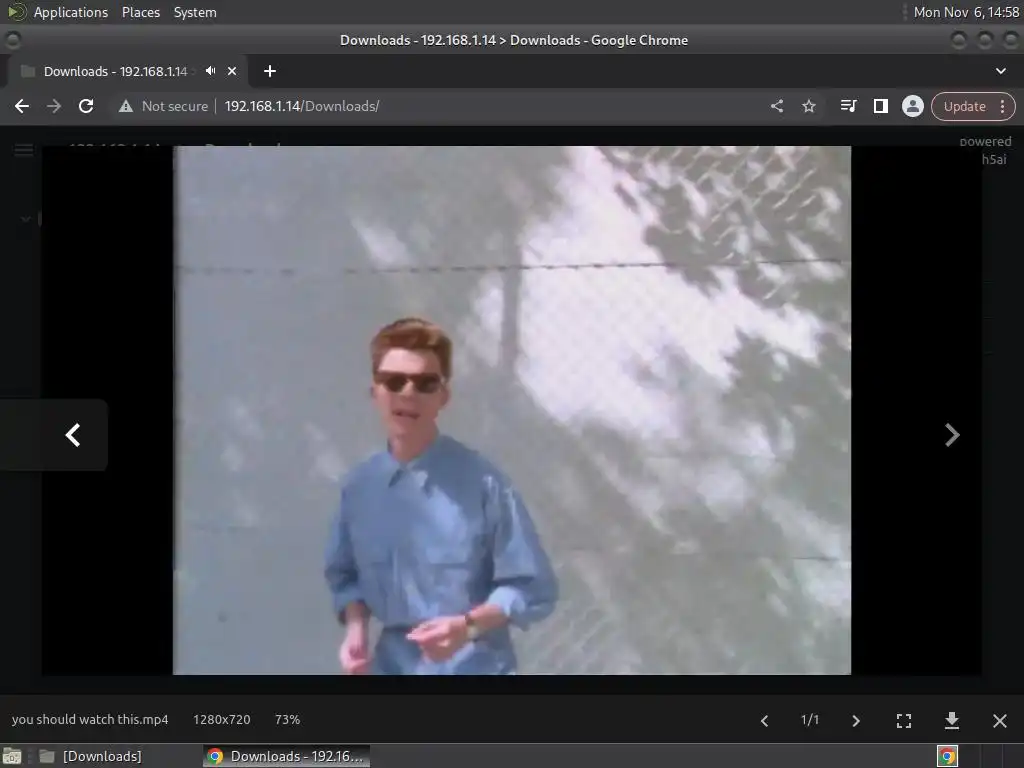The width and height of the screenshot is (1024, 768).
Task: Click the 1280x720 resolution label
Action: [221, 720]
